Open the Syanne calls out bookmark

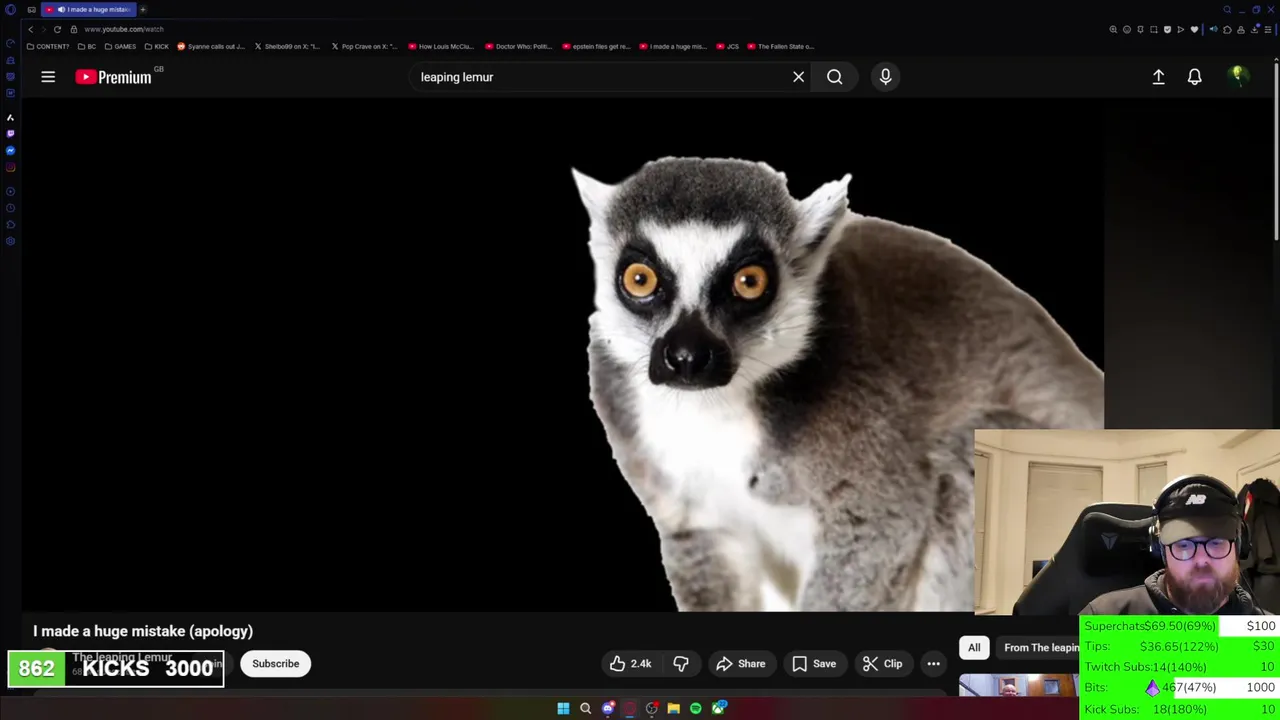[211, 46]
